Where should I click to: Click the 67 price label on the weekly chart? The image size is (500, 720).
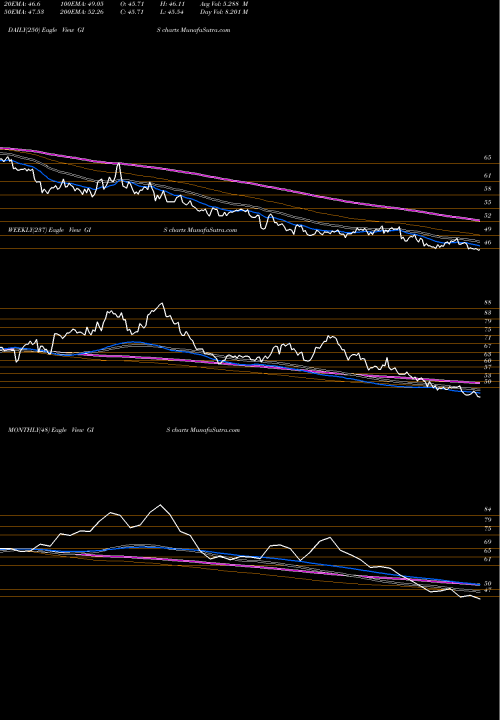tap(487, 346)
